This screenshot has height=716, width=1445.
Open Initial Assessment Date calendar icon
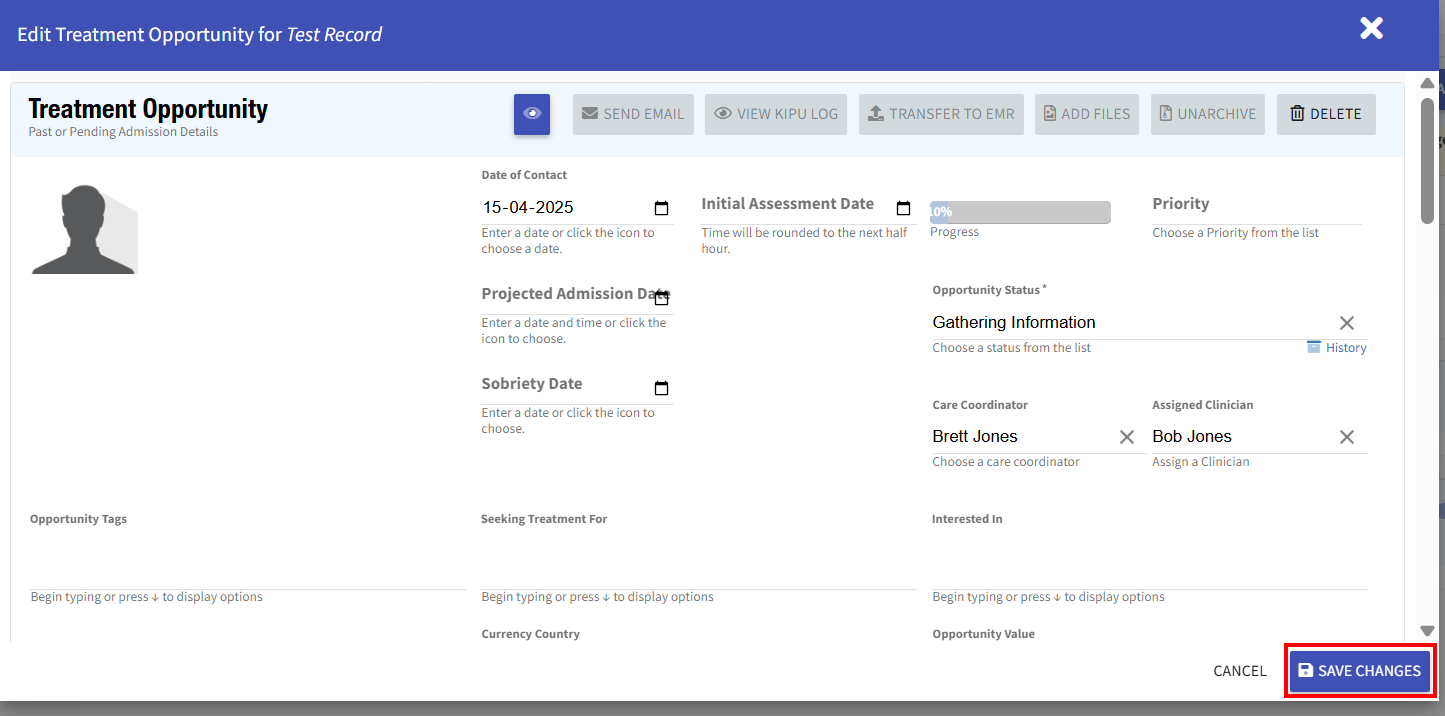click(x=903, y=208)
